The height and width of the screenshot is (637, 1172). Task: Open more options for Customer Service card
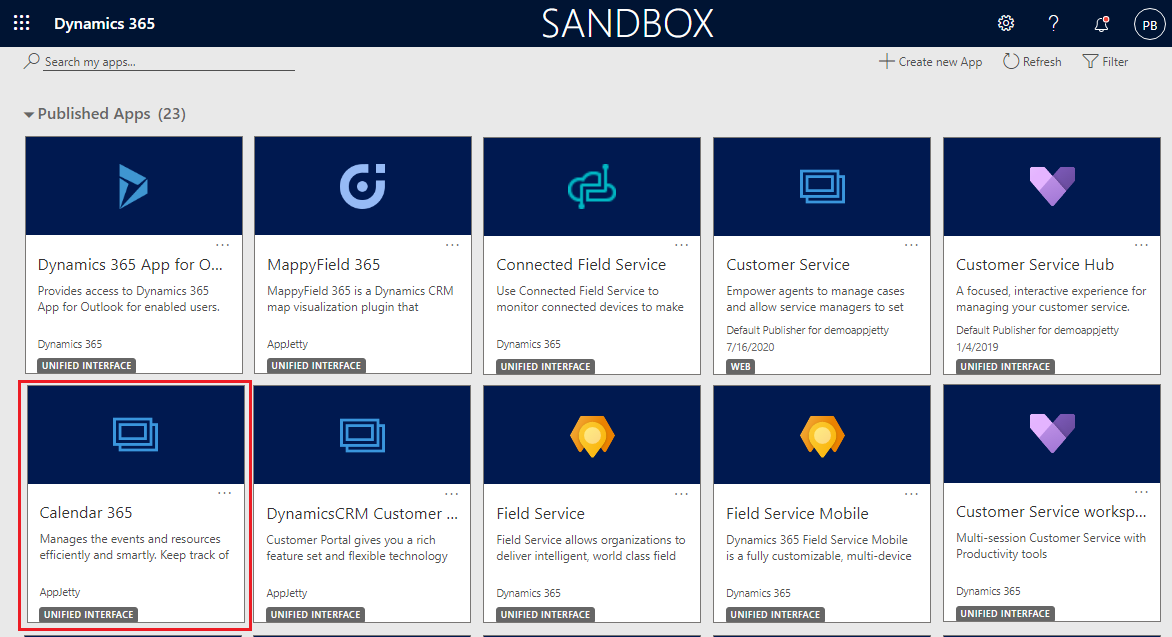911,244
